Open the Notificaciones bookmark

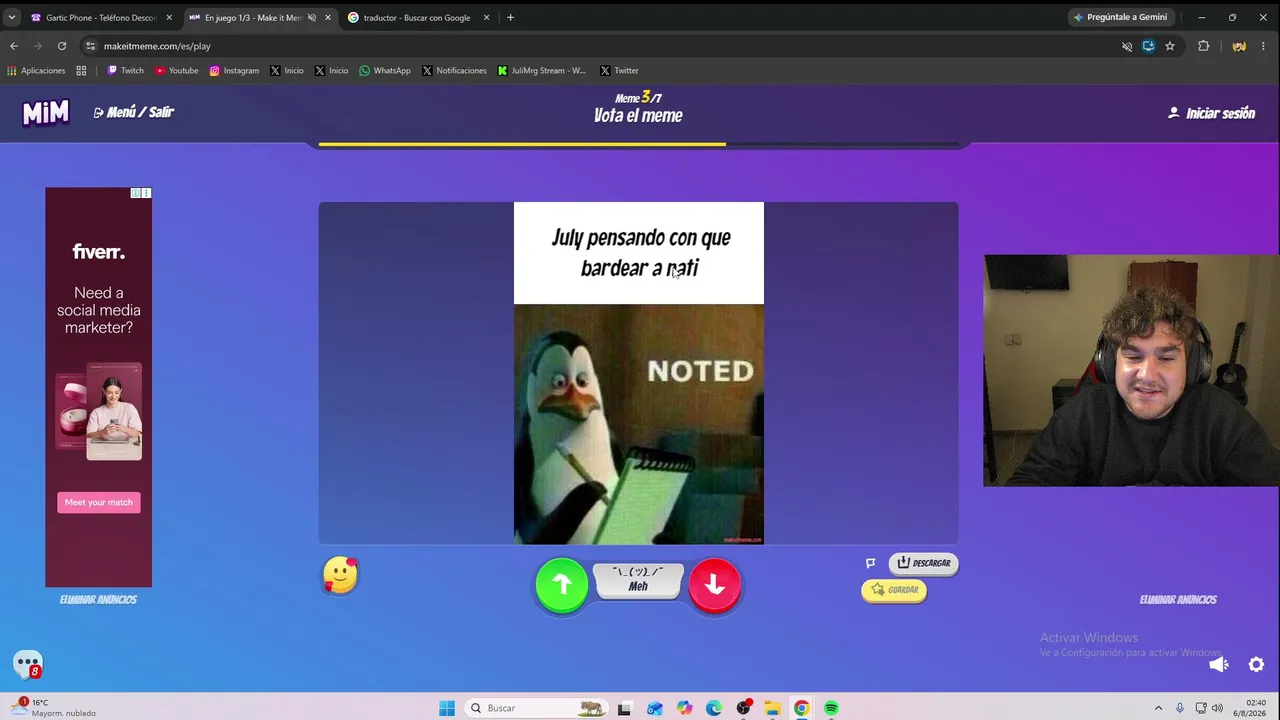[454, 71]
